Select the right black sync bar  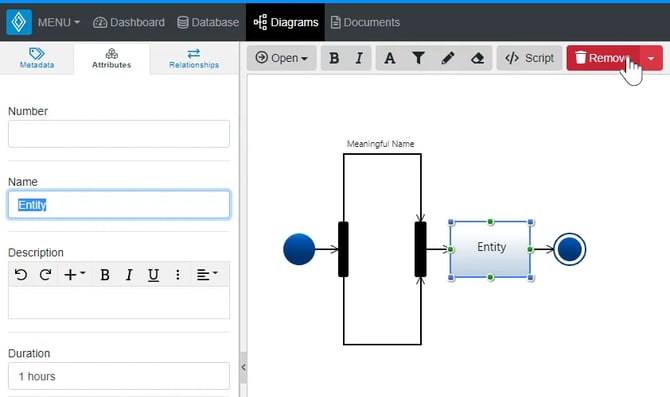pyautogui.click(x=420, y=249)
